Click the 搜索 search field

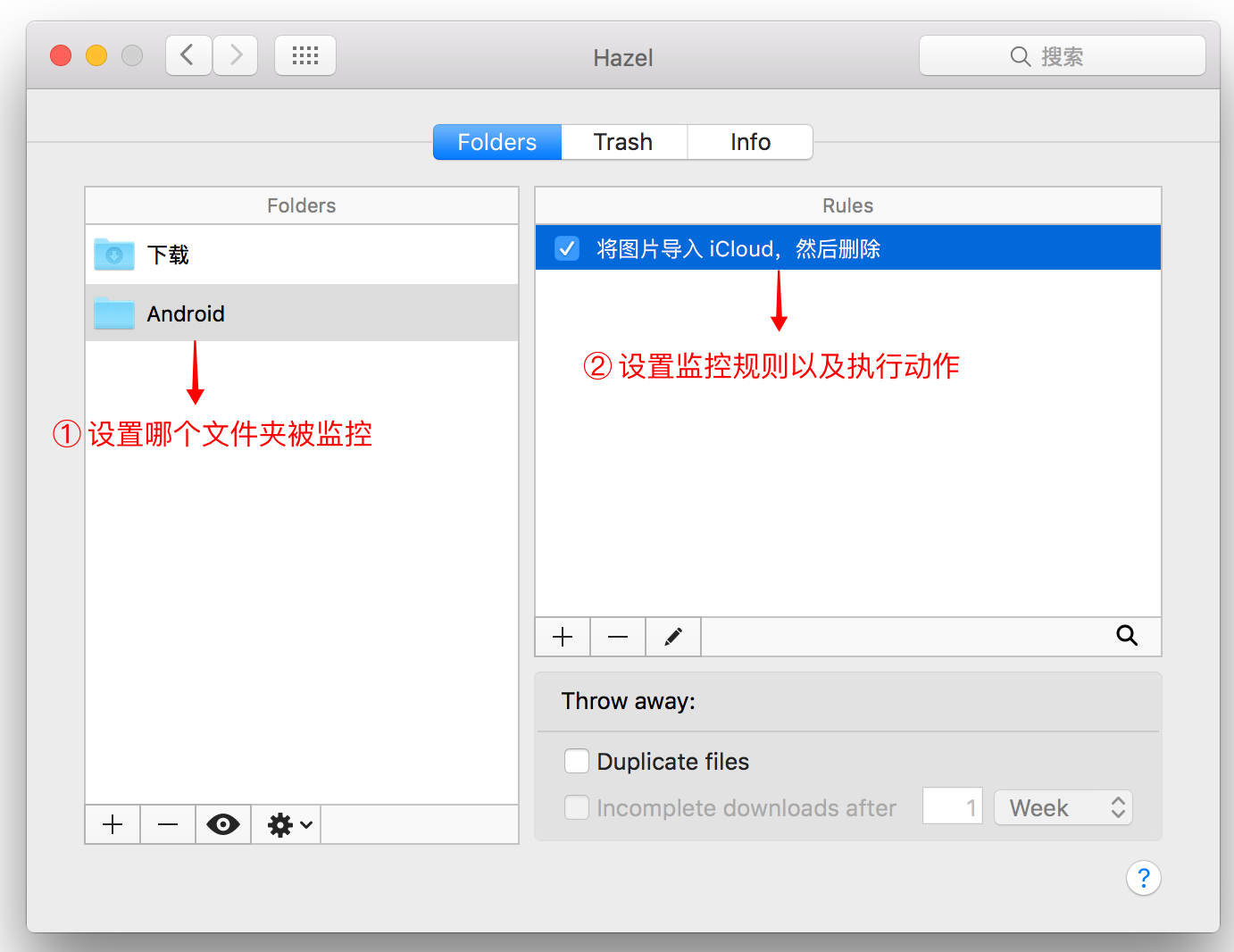(1062, 56)
